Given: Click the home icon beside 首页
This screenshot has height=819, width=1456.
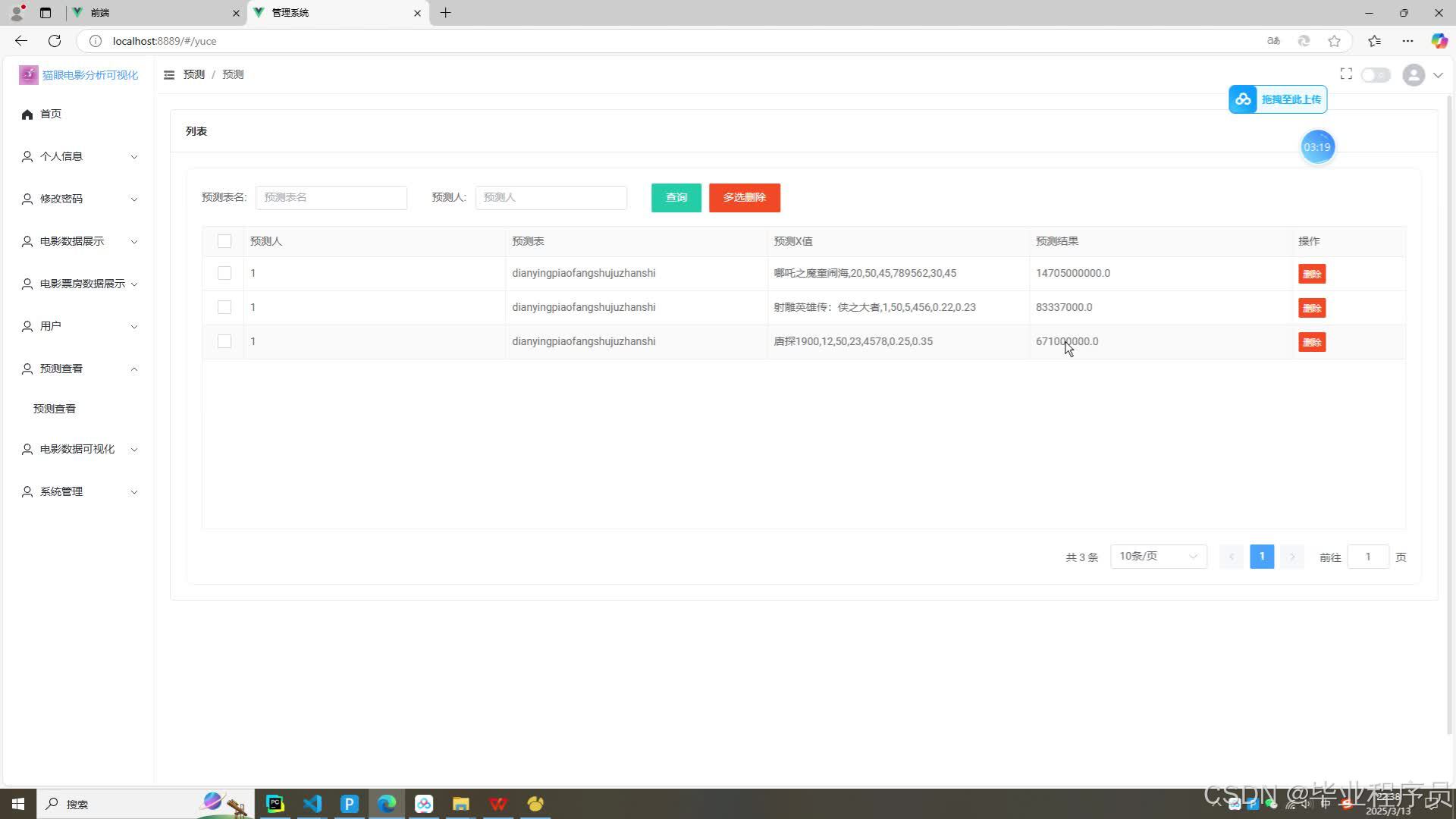Looking at the screenshot, I should (x=27, y=115).
